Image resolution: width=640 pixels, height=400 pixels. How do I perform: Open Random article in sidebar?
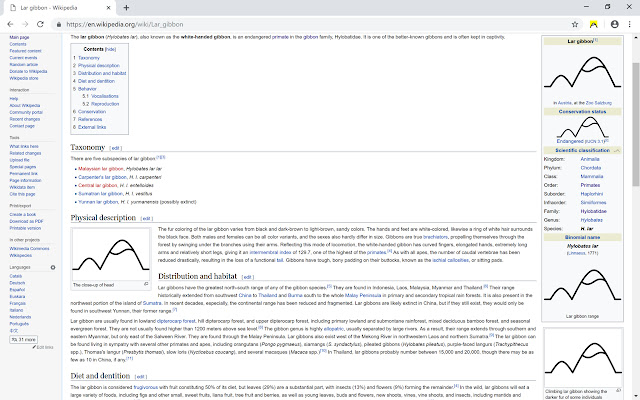[24, 64]
